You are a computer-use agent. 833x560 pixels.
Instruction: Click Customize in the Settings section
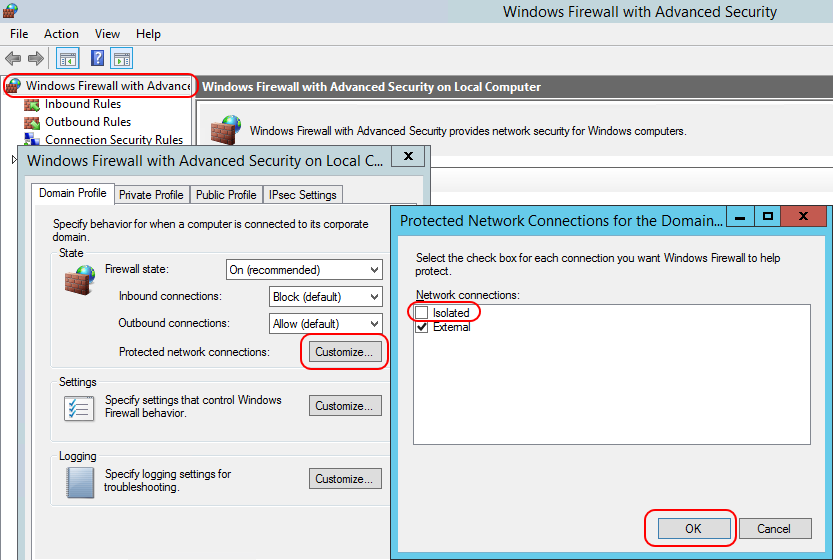pyautogui.click(x=345, y=406)
